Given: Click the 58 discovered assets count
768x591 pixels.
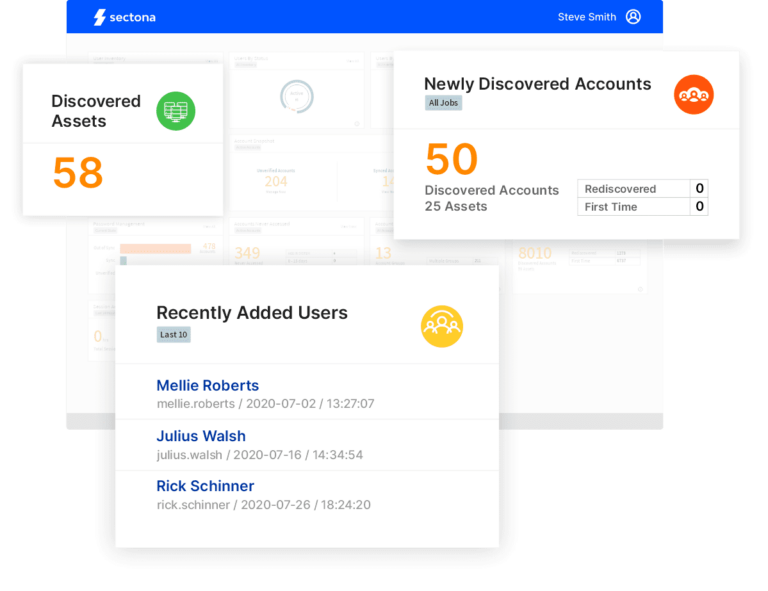Looking at the screenshot, I should click(x=78, y=172).
